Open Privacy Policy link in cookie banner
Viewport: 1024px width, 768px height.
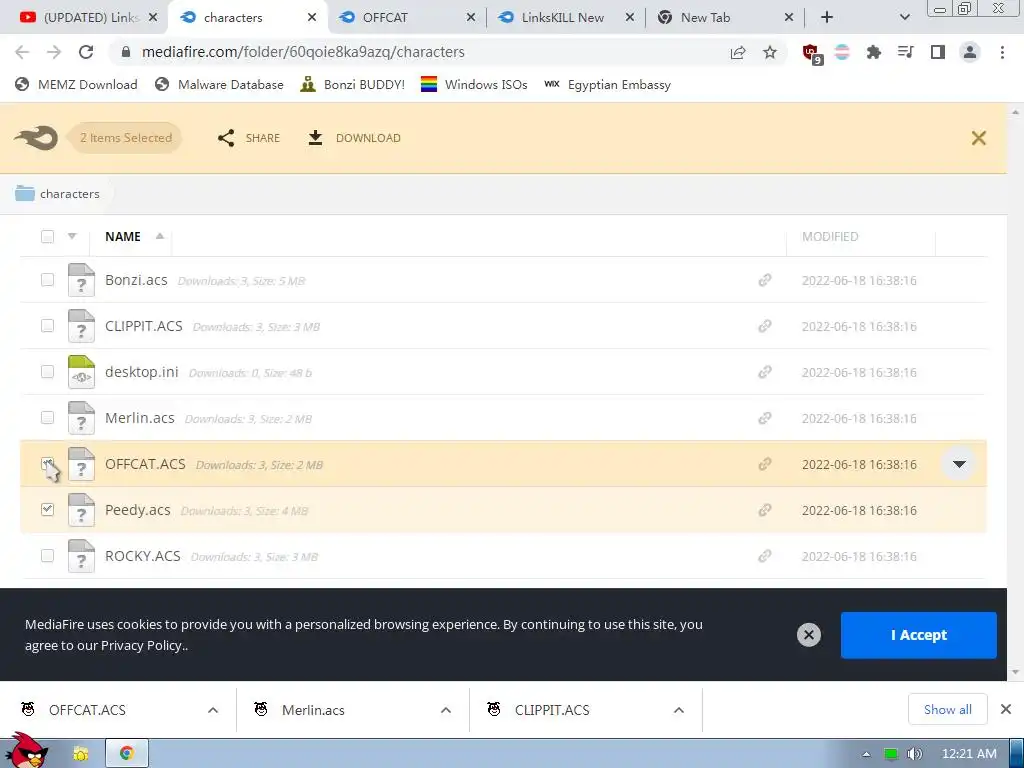coord(141,645)
